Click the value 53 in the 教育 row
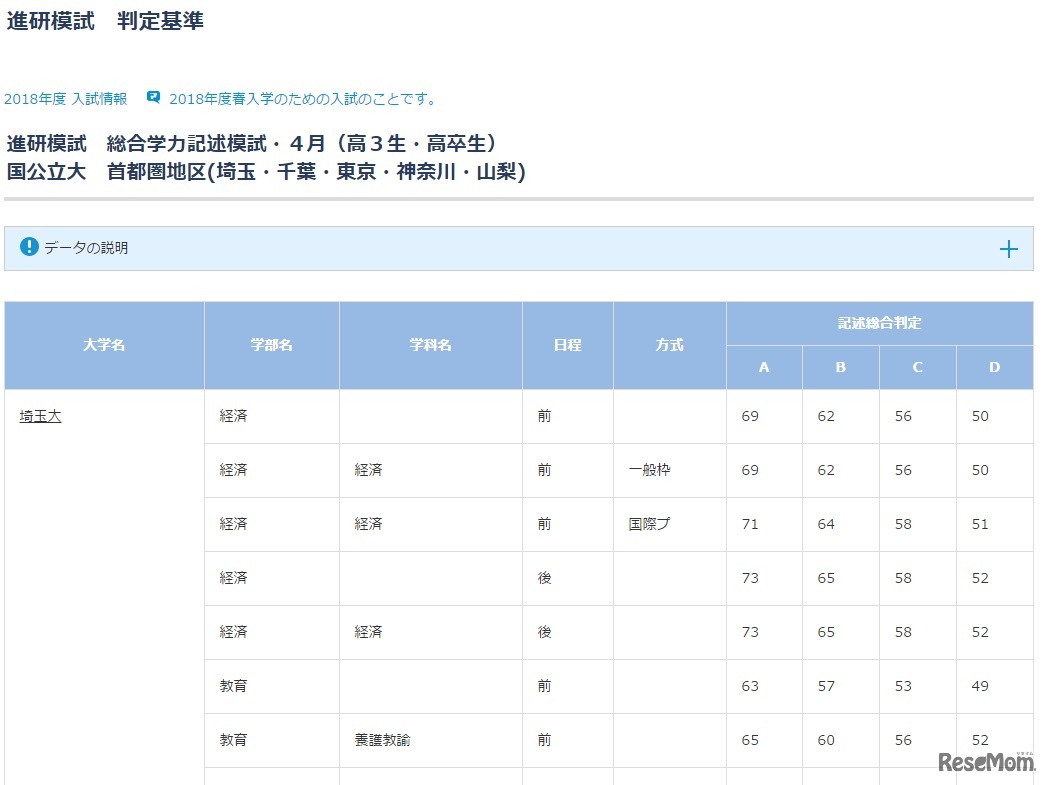1049x785 pixels. tap(903, 686)
